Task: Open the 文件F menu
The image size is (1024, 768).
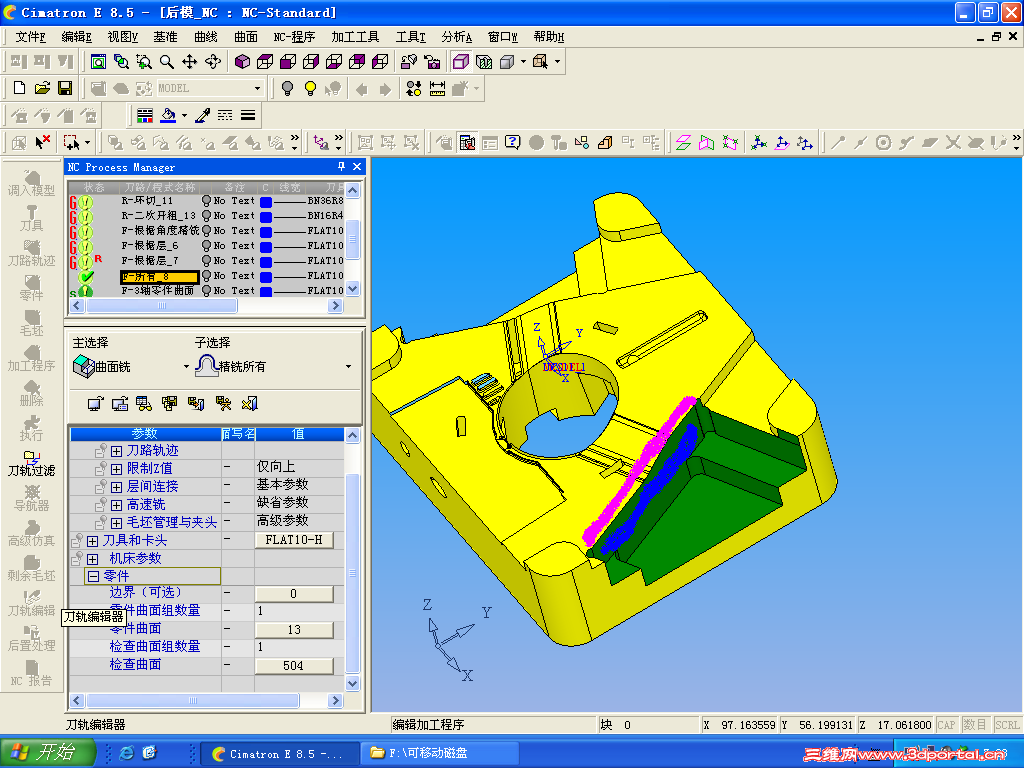Action: (31, 37)
